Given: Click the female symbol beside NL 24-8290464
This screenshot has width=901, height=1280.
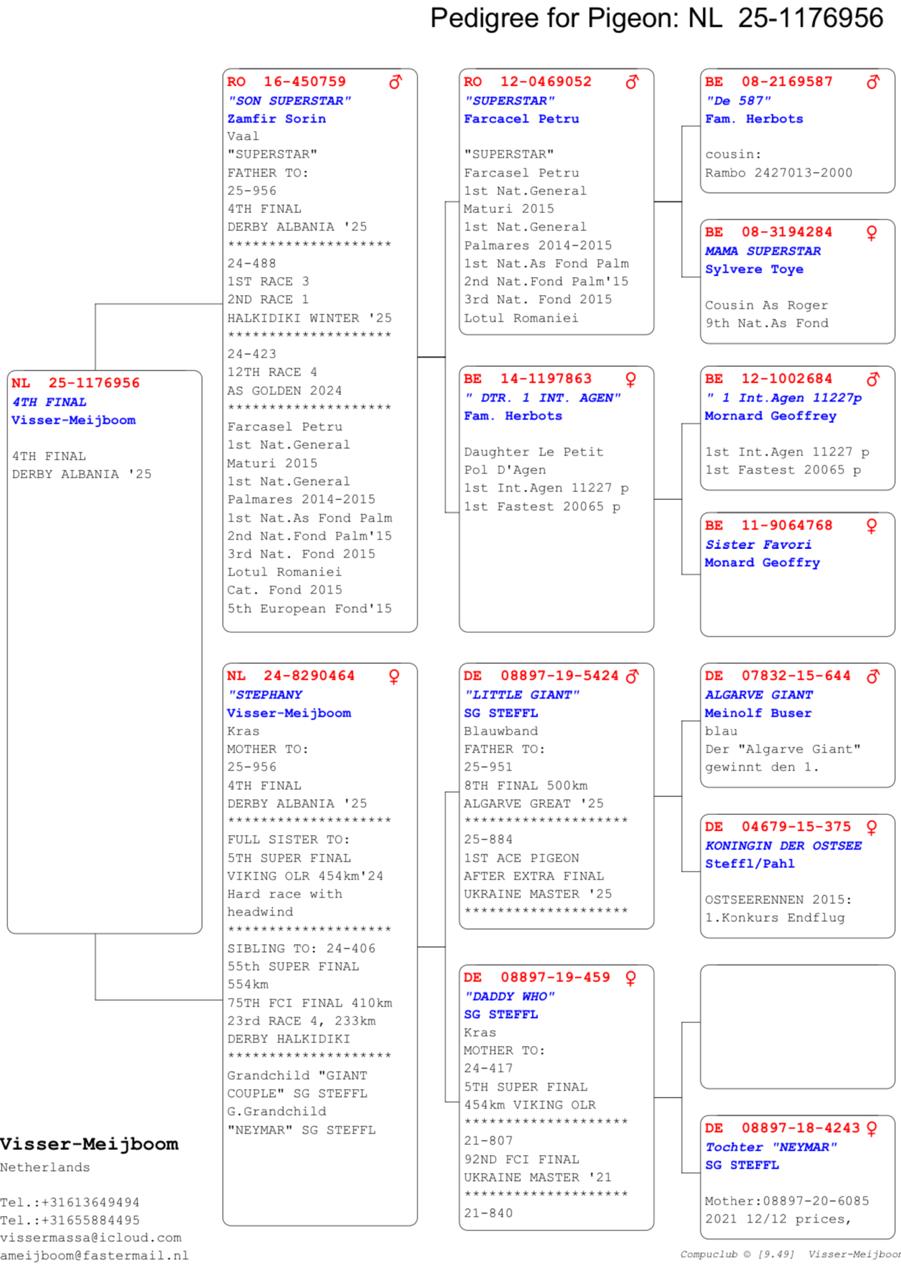Looking at the screenshot, I should 396,676.
